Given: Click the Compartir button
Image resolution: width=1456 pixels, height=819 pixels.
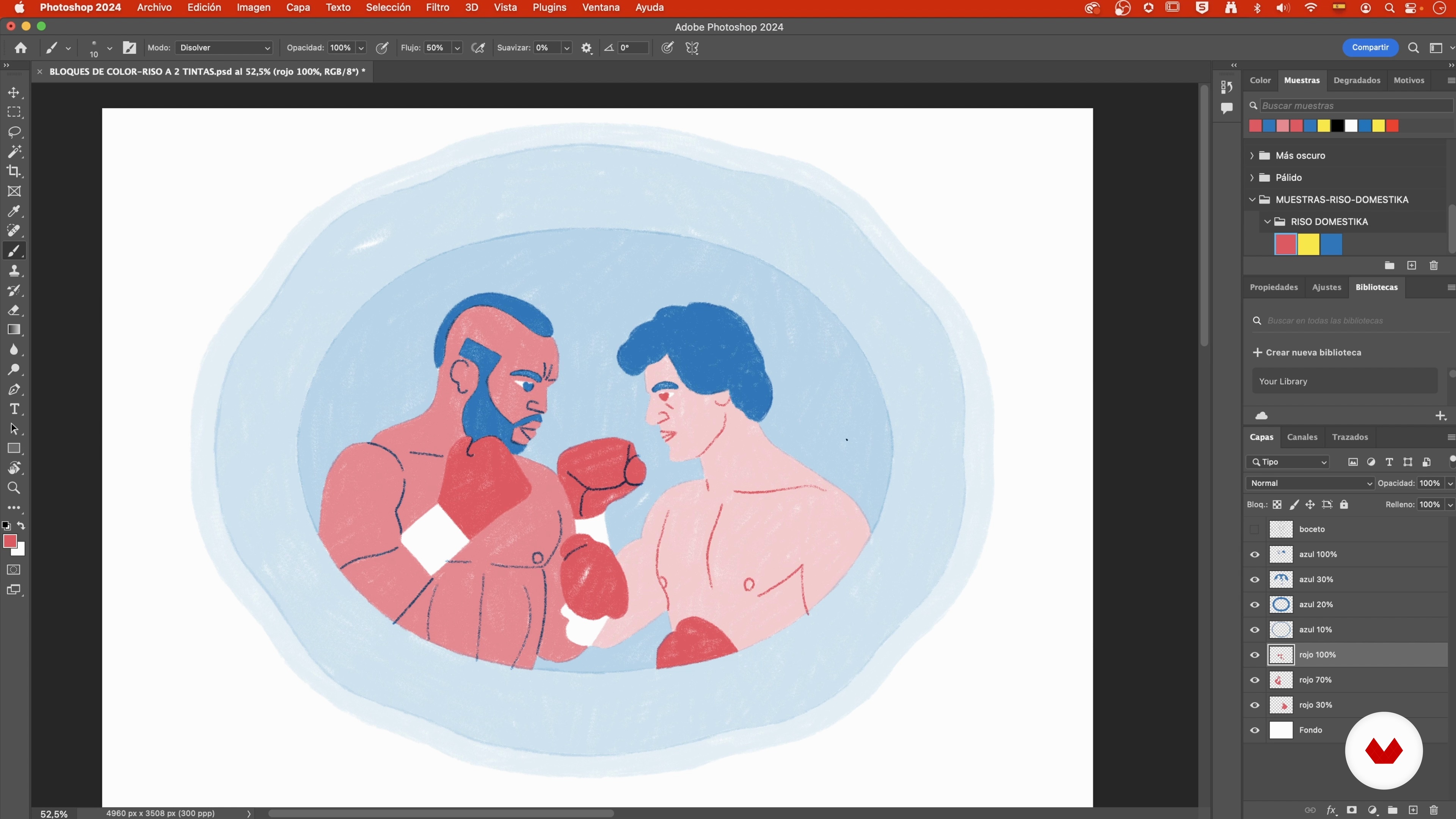Looking at the screenshot, I should pyautogui.click(x=1370, y=47).
